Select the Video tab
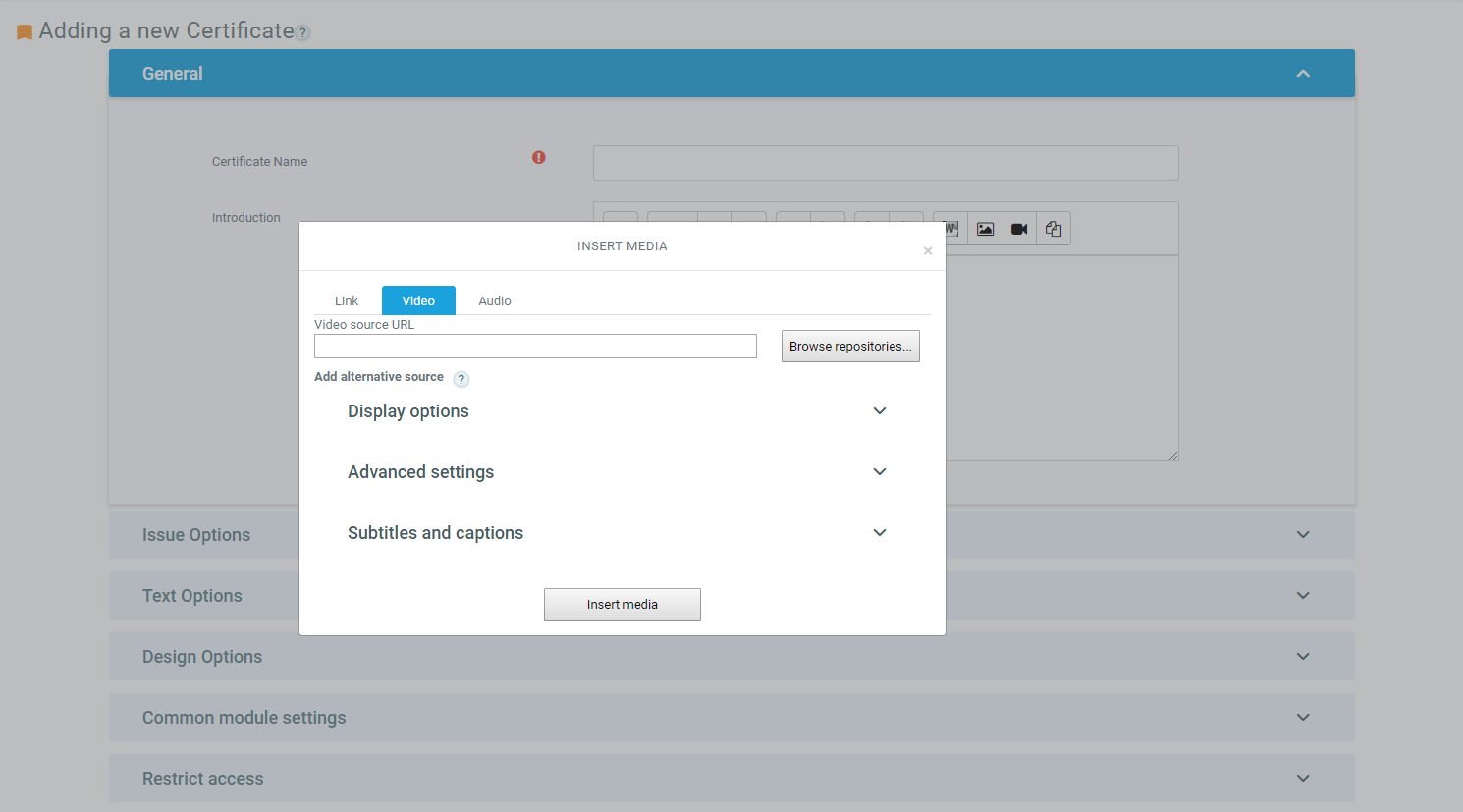This screenshot has height=812, width=1463. tap(418, 301)
